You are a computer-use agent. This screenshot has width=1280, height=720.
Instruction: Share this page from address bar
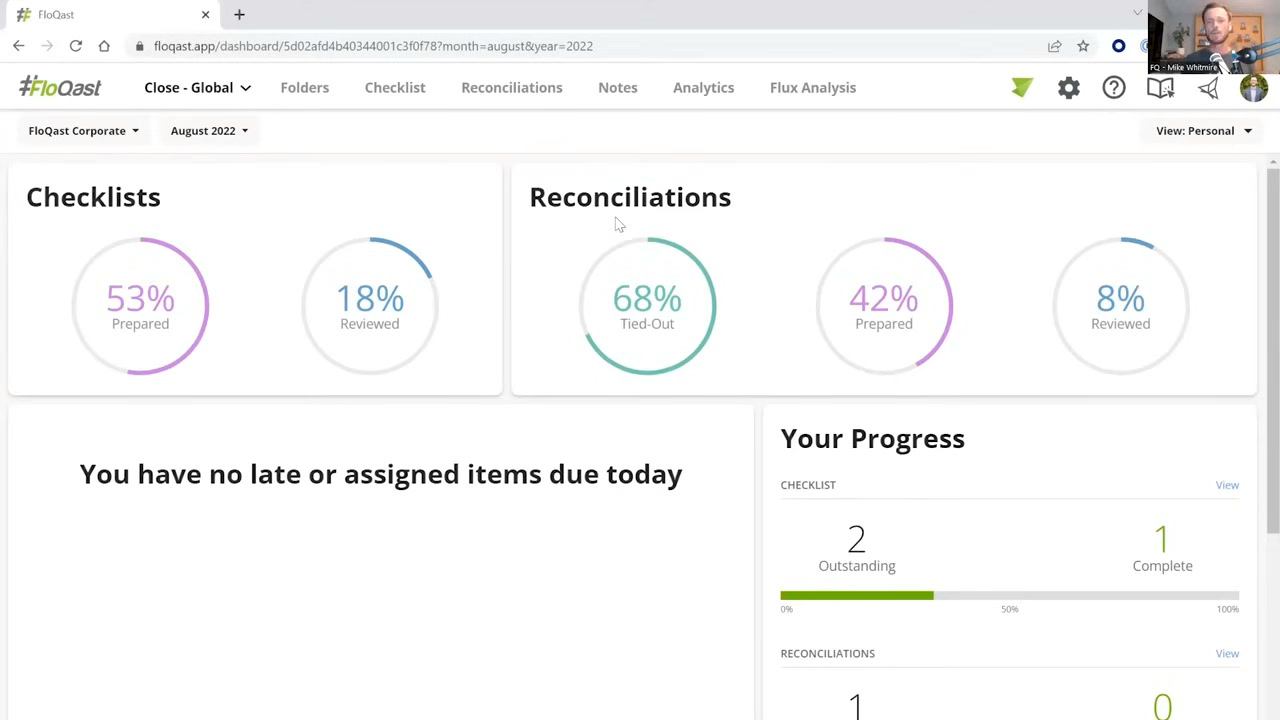pos(1054,46)
